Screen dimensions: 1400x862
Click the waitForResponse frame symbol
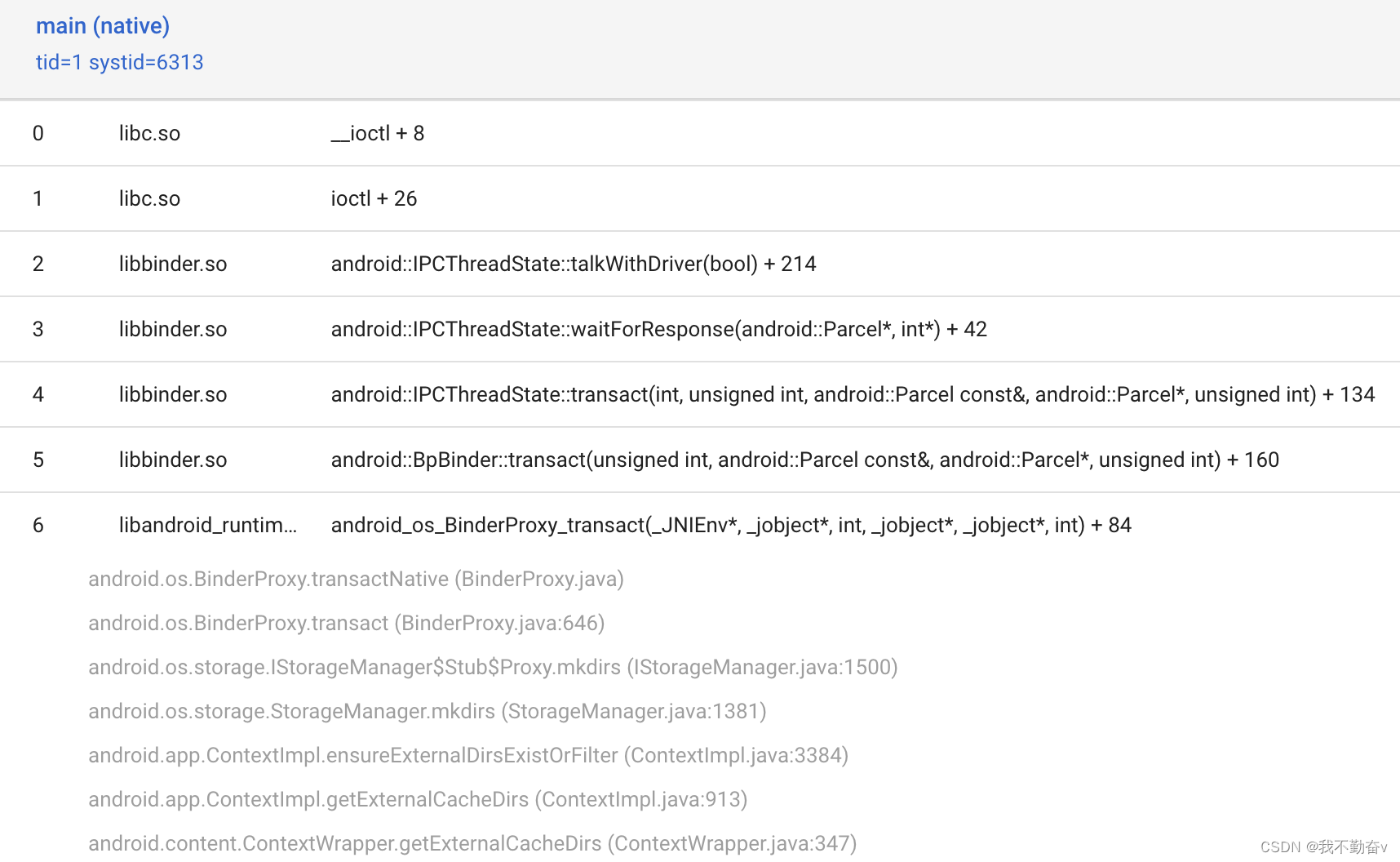point(658,329)
